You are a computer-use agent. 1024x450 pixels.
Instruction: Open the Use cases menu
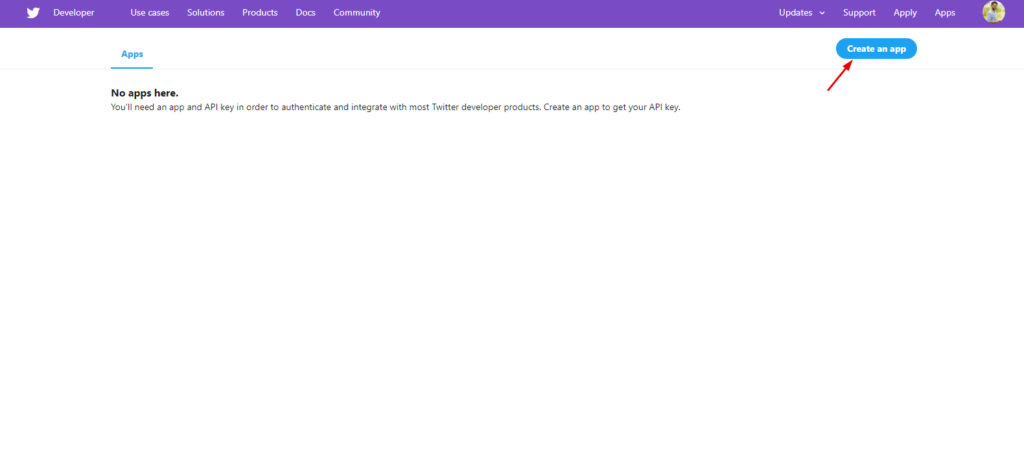point(150,12)
